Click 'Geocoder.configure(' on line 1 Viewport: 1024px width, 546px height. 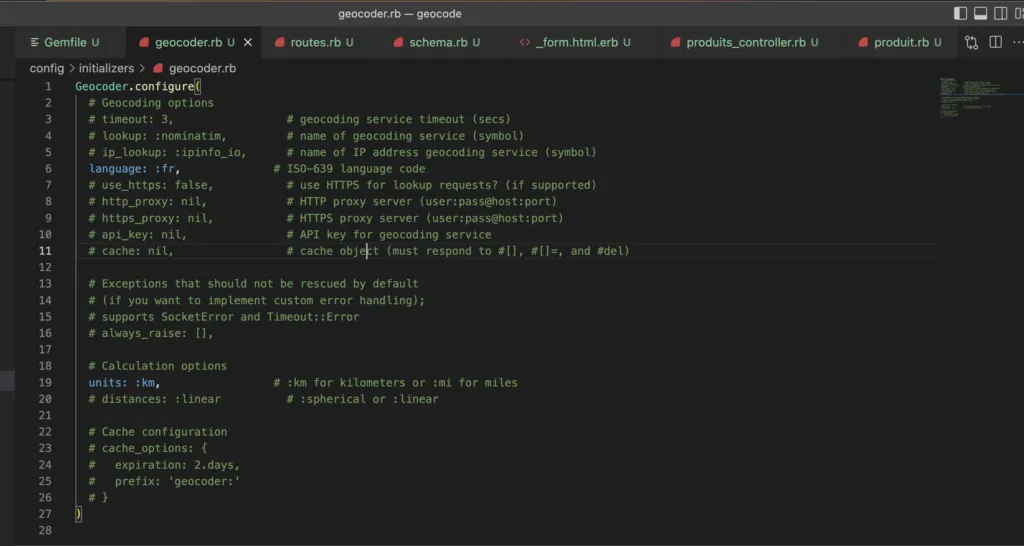pyautogui.click(x=138, y=86)
